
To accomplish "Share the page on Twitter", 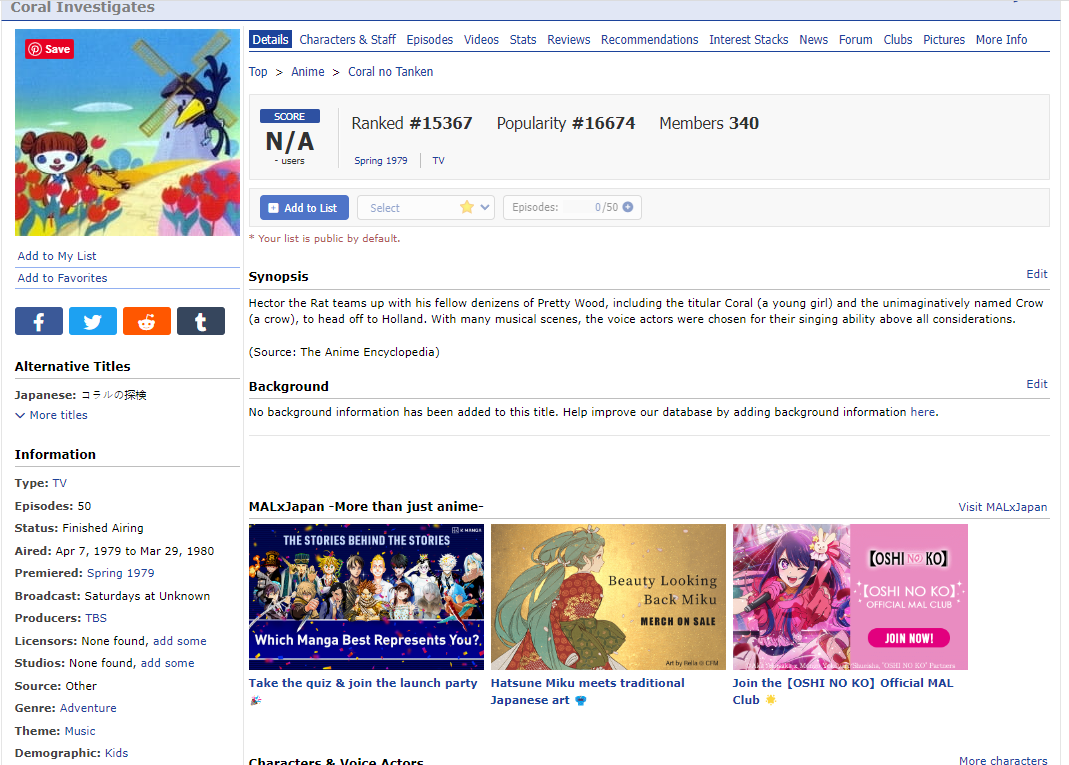I will point(93,321).
